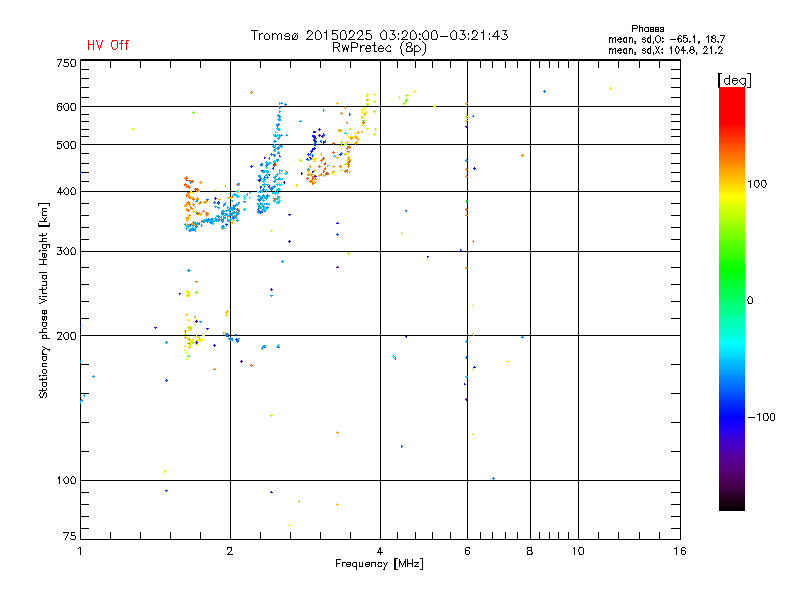
Task: Click the colorbar tick label '100'
Action: click(x=757, y=184)
